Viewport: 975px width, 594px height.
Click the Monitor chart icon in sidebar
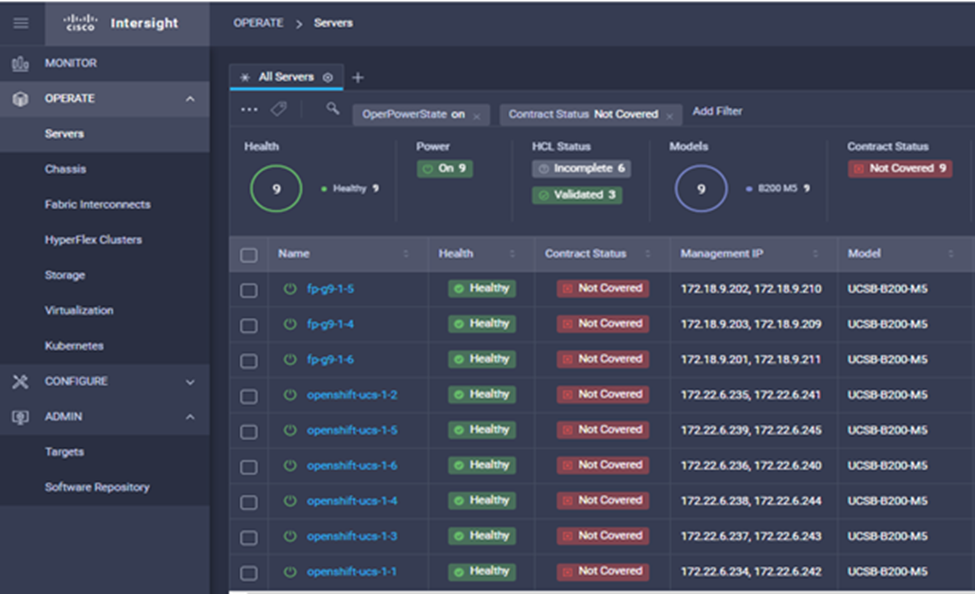click(x=20, y=63)
